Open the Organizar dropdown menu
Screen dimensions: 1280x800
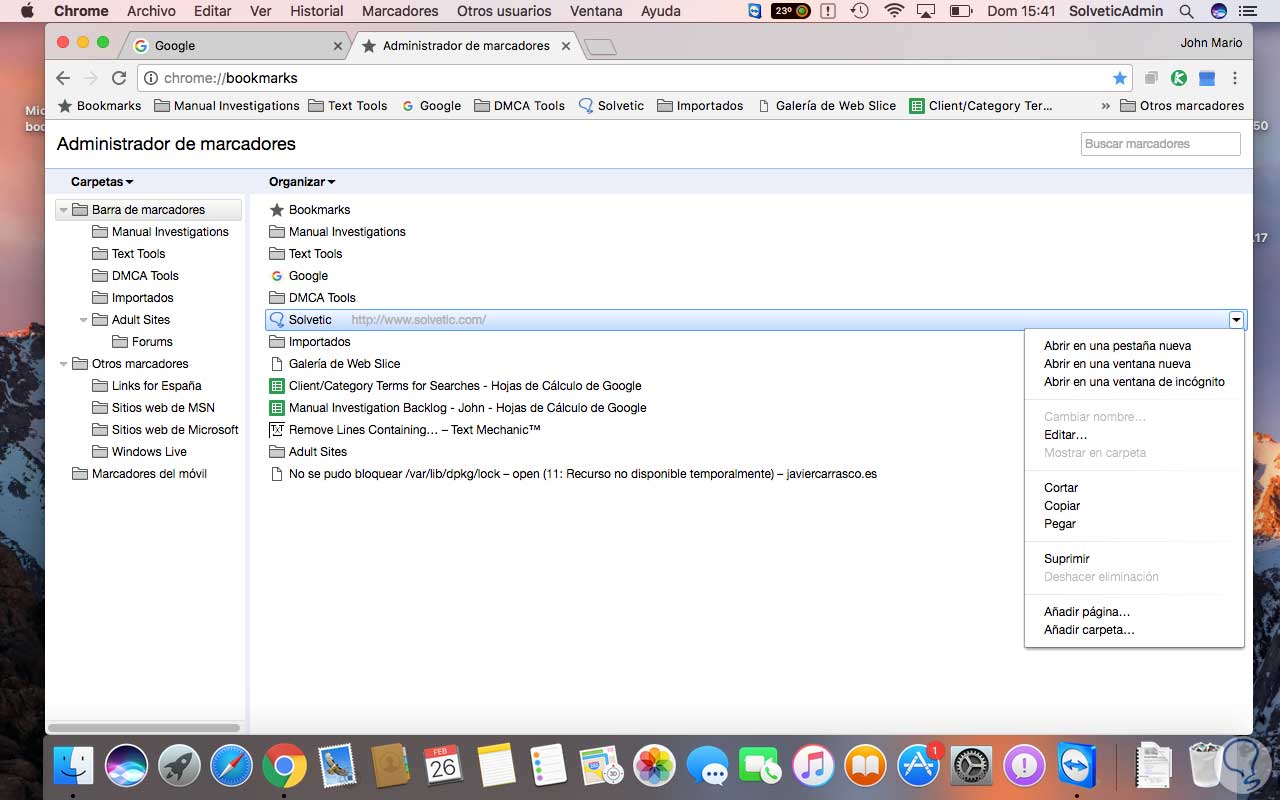(x=302, y=182)
